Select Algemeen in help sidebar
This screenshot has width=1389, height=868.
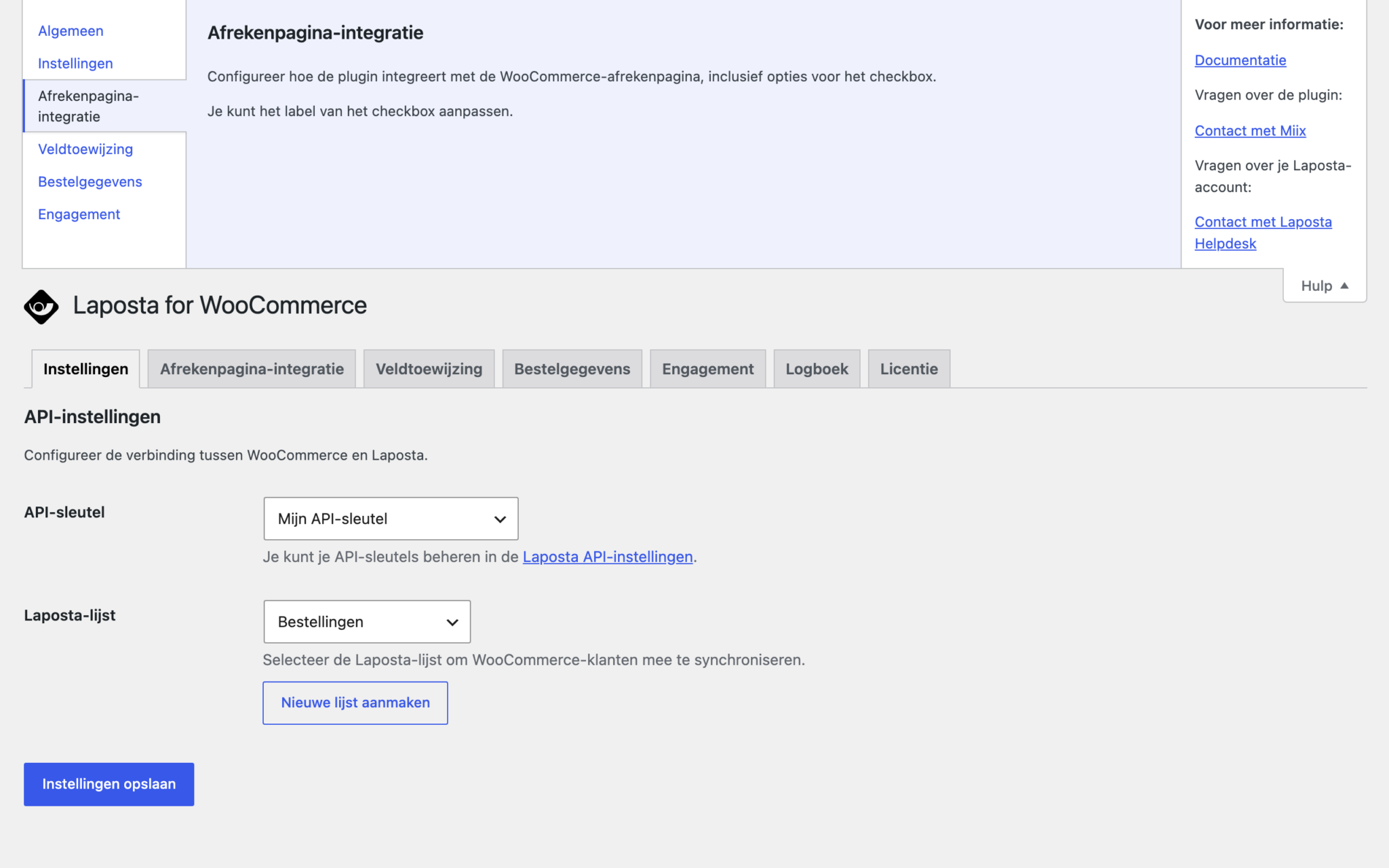pos(71,31)
